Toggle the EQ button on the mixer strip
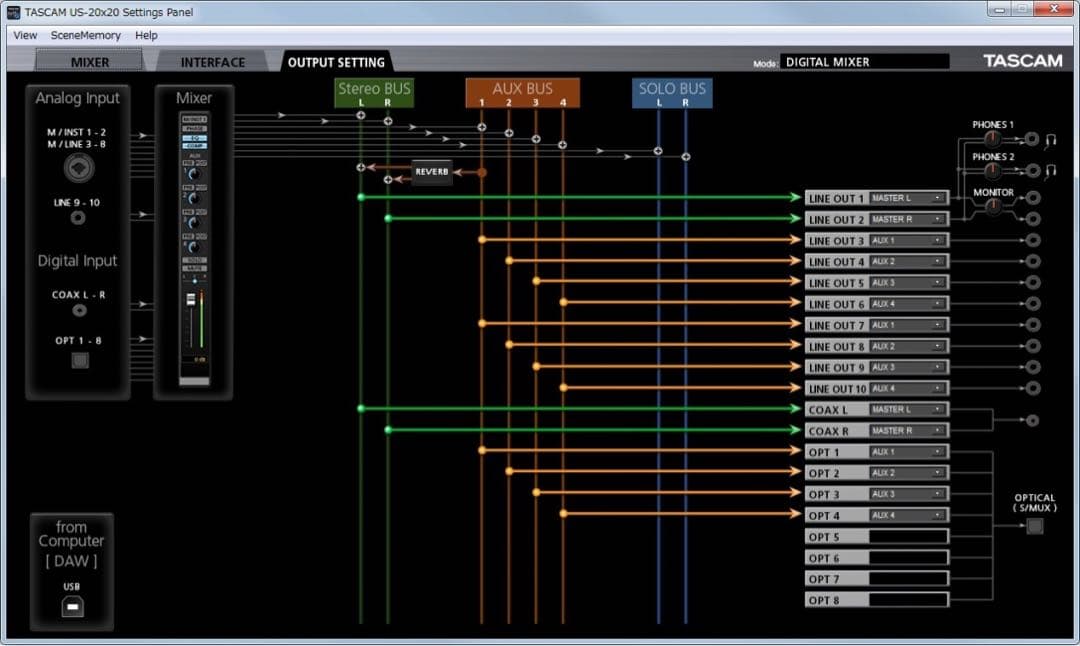The image size is (1080, 646). 194,137
